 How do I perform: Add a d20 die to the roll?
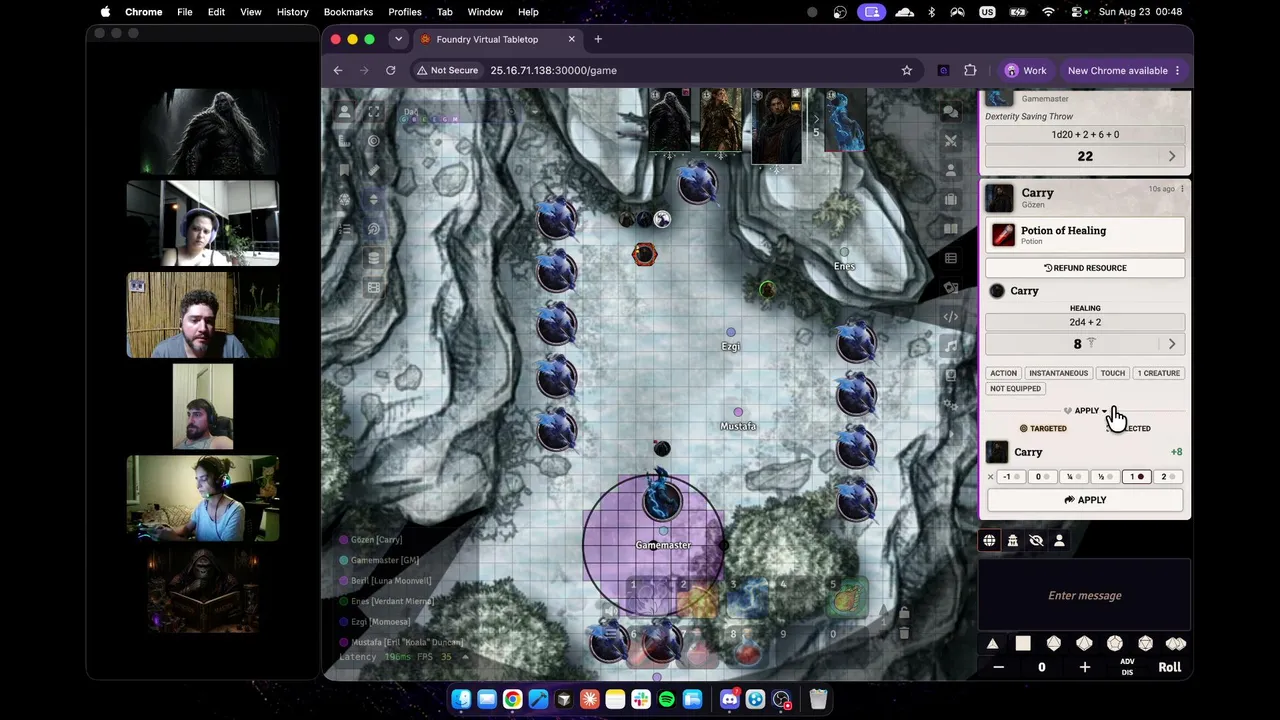click(1145, 644)
